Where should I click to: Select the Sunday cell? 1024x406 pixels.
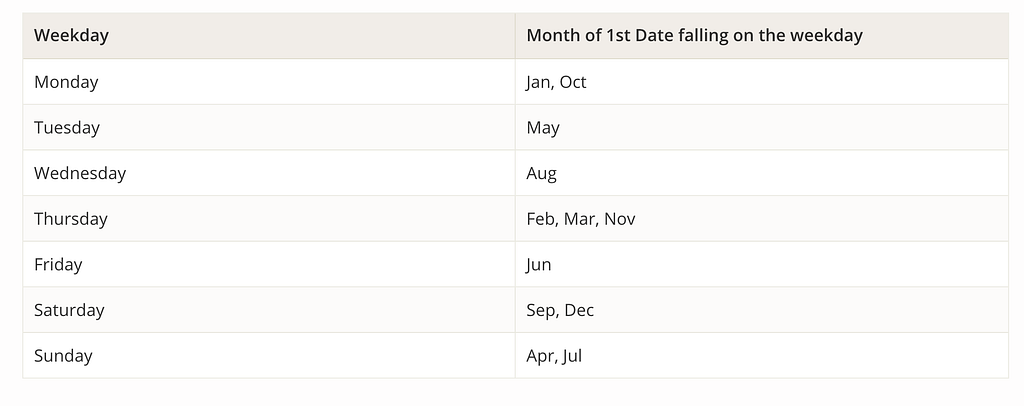click(x=63, y=356)
